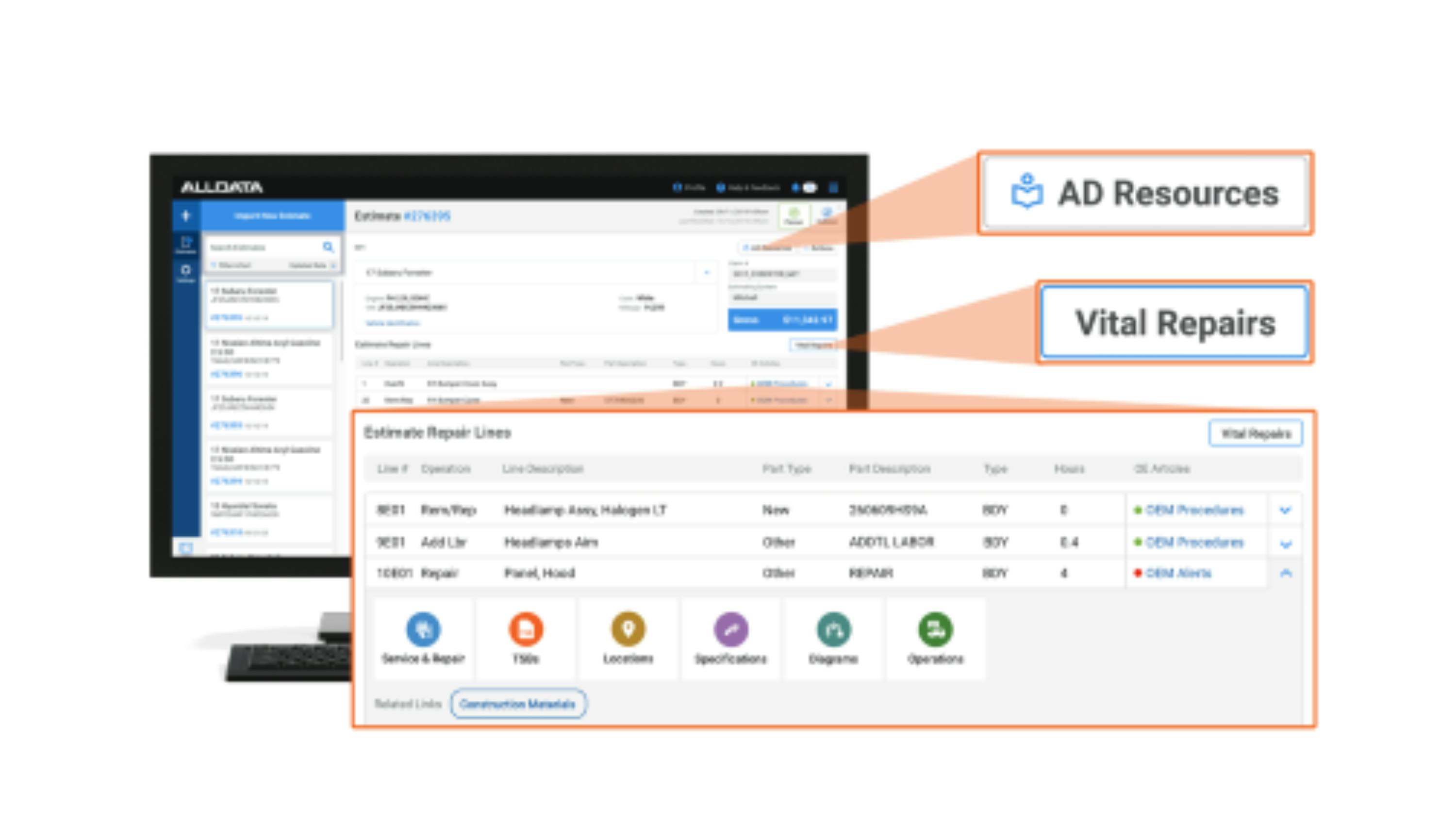Screen dimensions: 1456x825
Task: Open the TSBs icon
Action: [x=525, y=629]
